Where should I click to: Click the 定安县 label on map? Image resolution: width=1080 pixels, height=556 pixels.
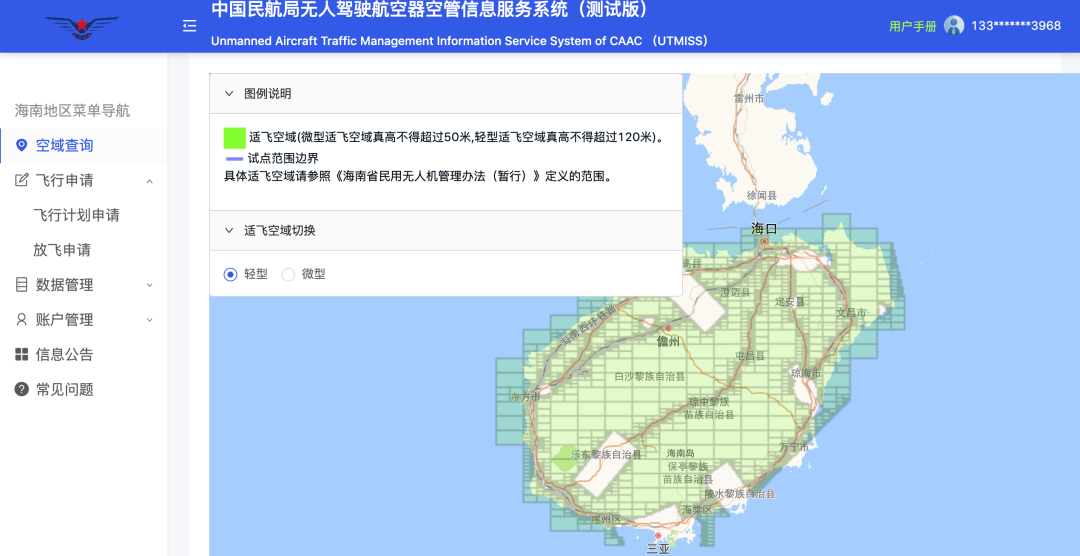coord(789,302)
